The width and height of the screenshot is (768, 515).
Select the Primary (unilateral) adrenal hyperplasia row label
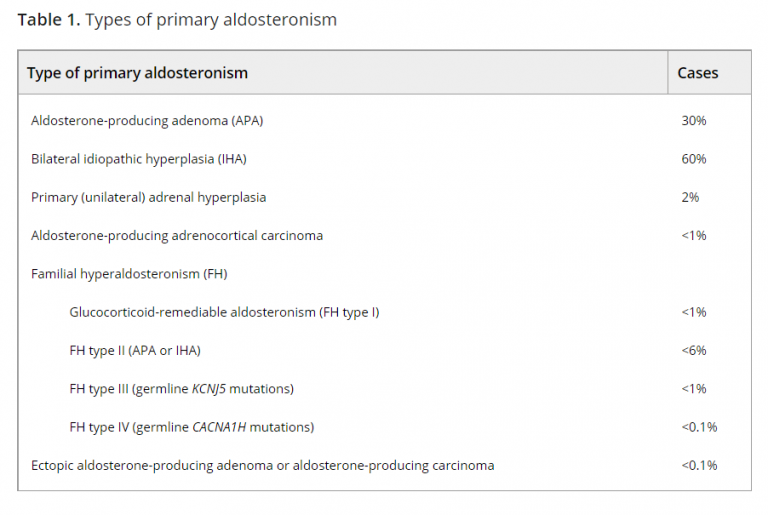tap(148, 197)
